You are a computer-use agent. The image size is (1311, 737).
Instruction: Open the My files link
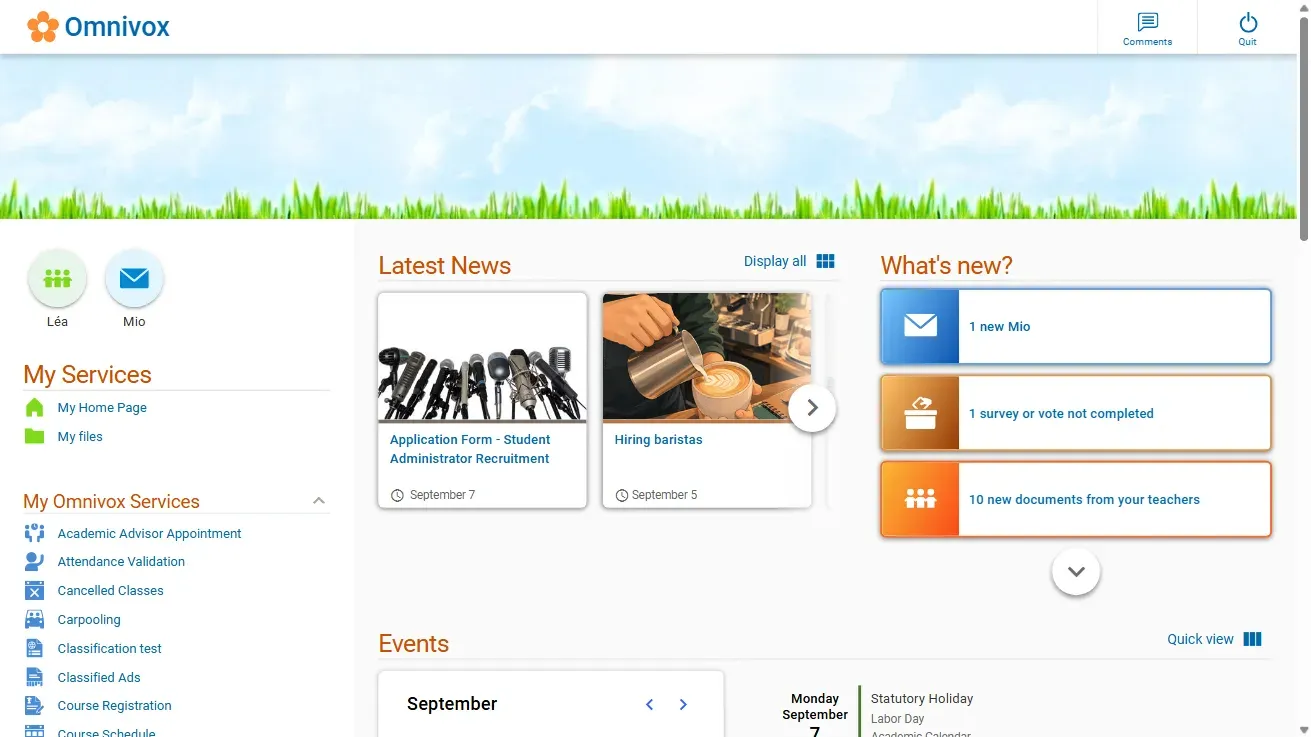pyautogui.click(x=80, y=436)
